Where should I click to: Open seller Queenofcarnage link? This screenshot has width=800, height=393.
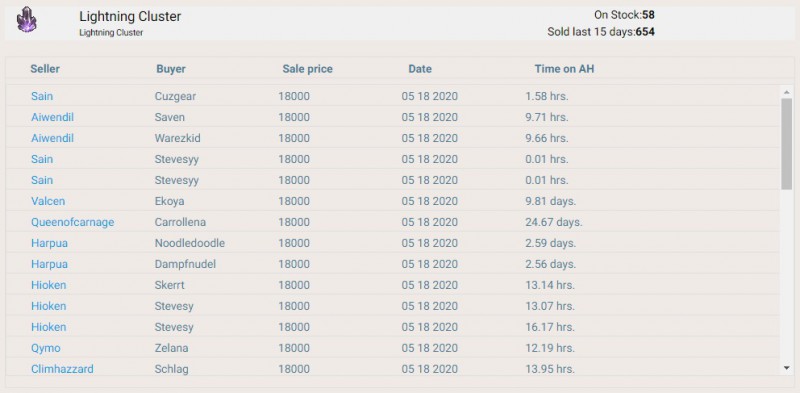click(x=72, y=222)
